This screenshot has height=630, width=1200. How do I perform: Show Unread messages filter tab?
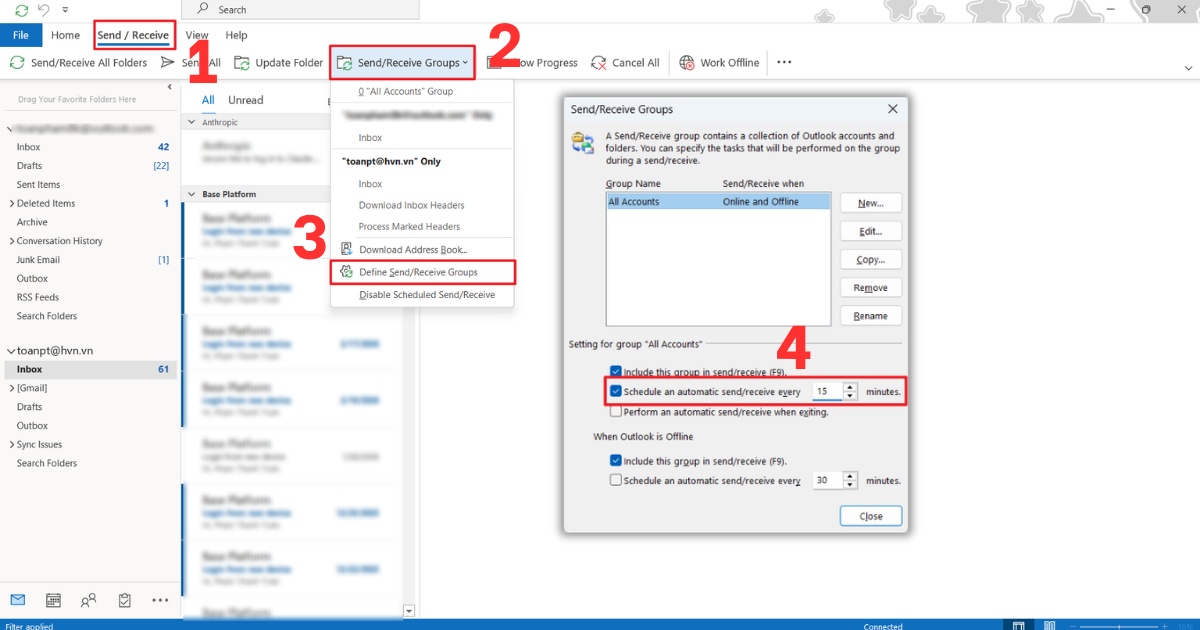point(245,100)
